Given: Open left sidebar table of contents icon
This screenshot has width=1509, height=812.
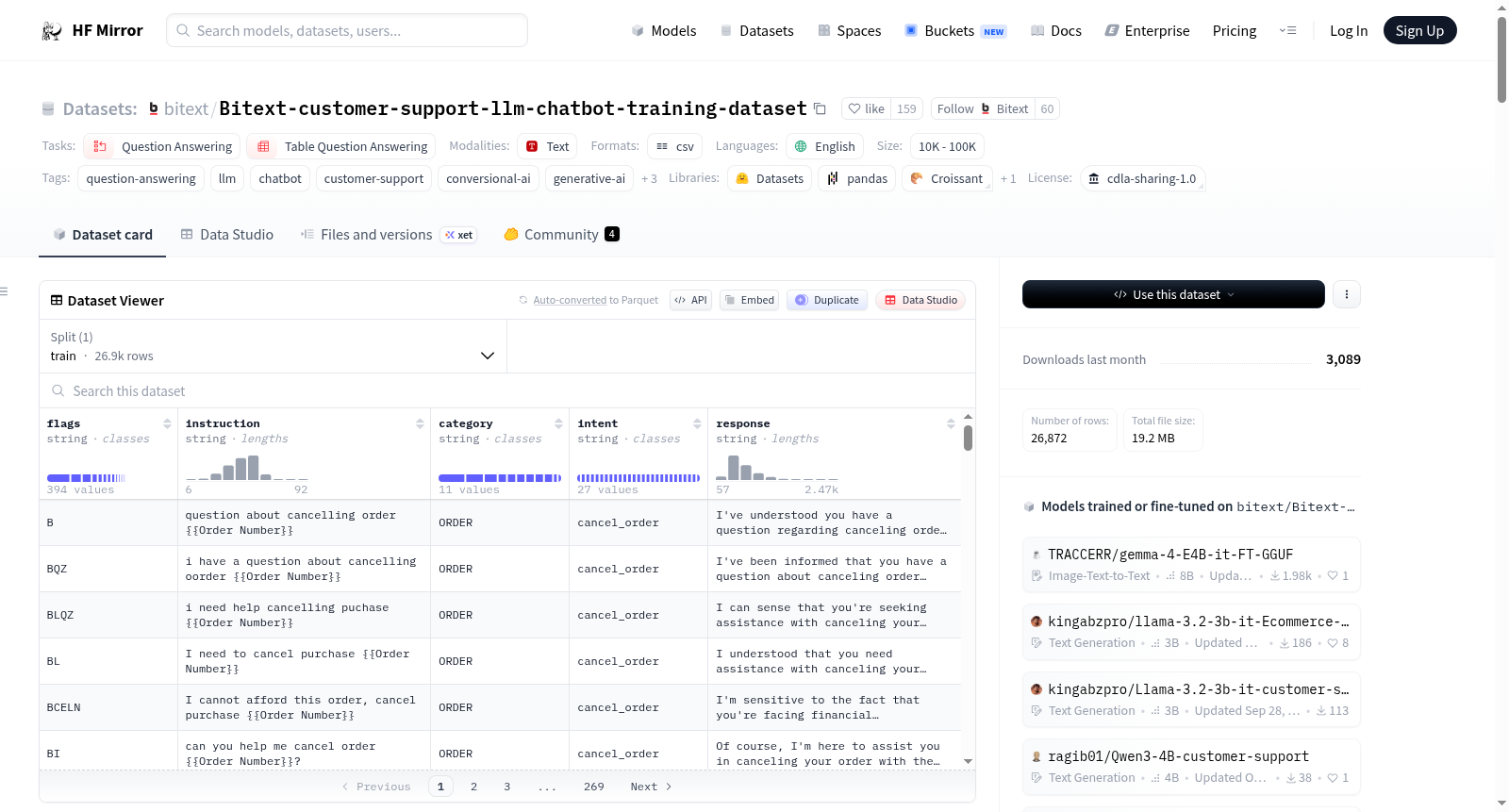Looking at the screenshot, I should 4,291.
